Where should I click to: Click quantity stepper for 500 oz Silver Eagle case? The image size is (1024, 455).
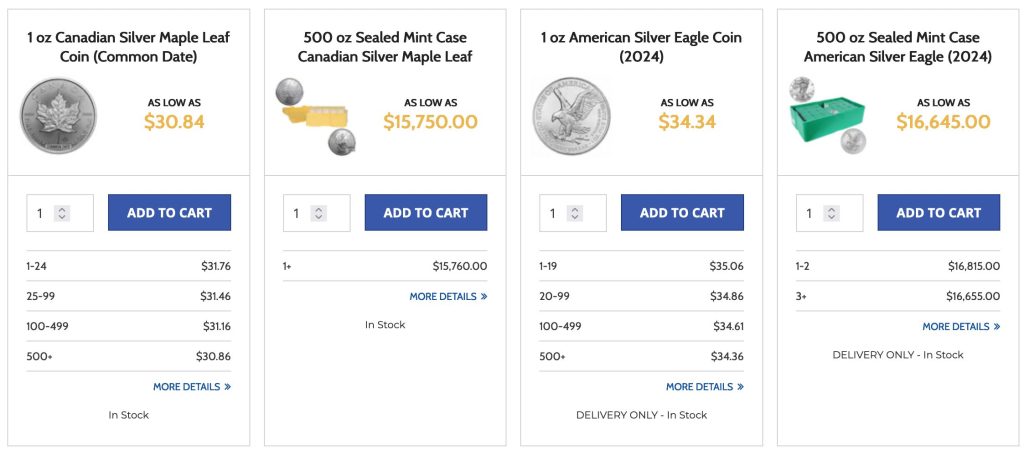(831, 213)
